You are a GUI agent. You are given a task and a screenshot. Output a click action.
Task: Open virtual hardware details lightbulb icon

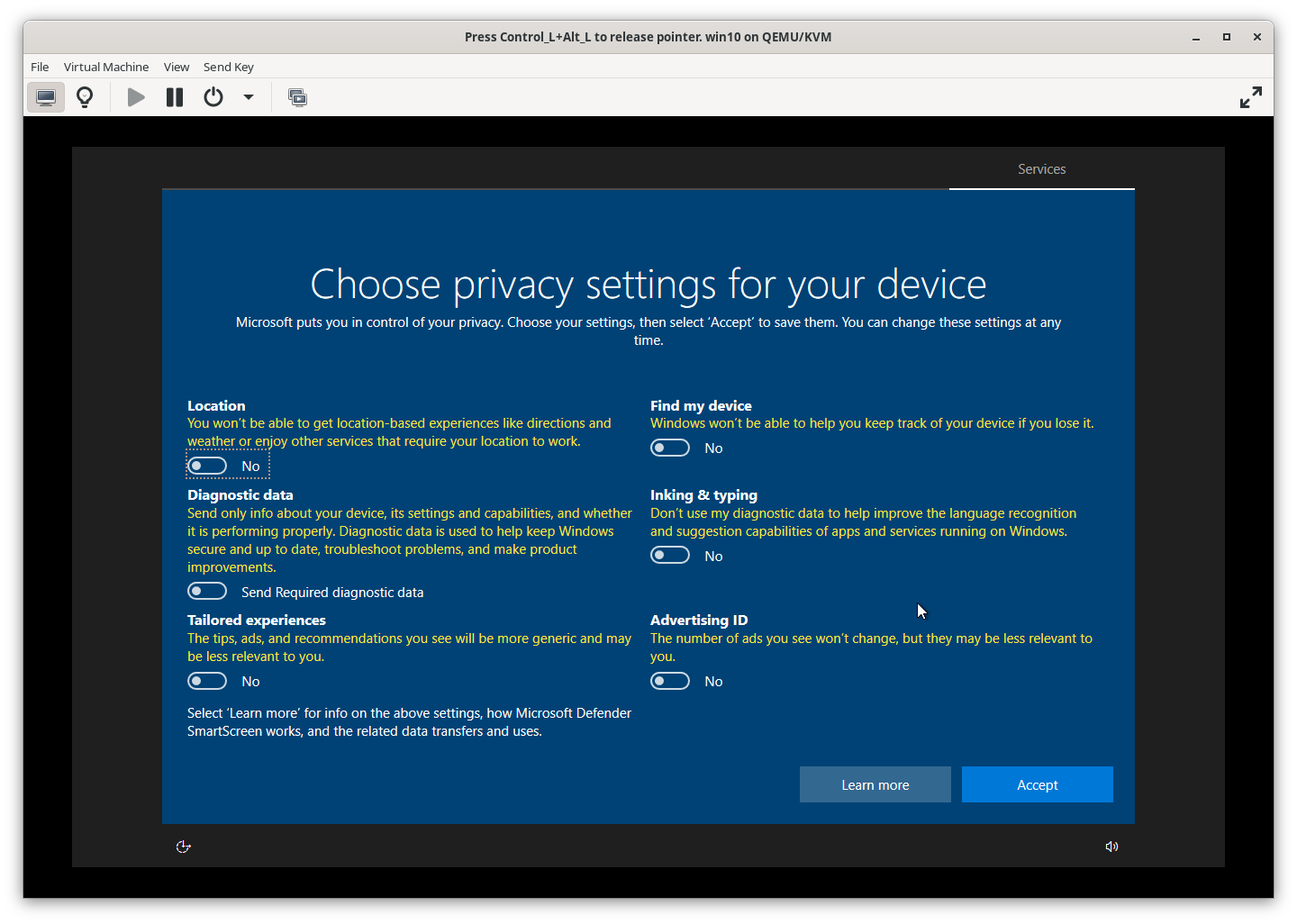[85, 97]
